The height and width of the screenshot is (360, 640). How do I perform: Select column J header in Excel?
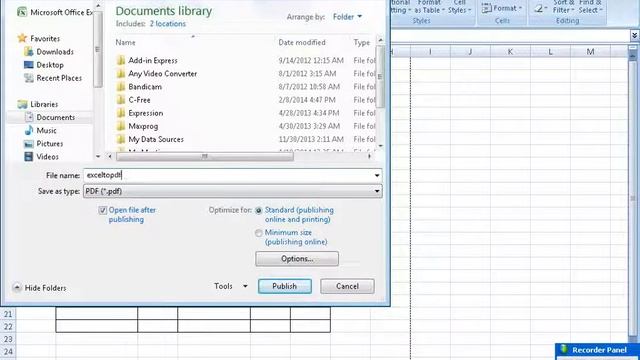pyautogui.click(x=470, y=52)
